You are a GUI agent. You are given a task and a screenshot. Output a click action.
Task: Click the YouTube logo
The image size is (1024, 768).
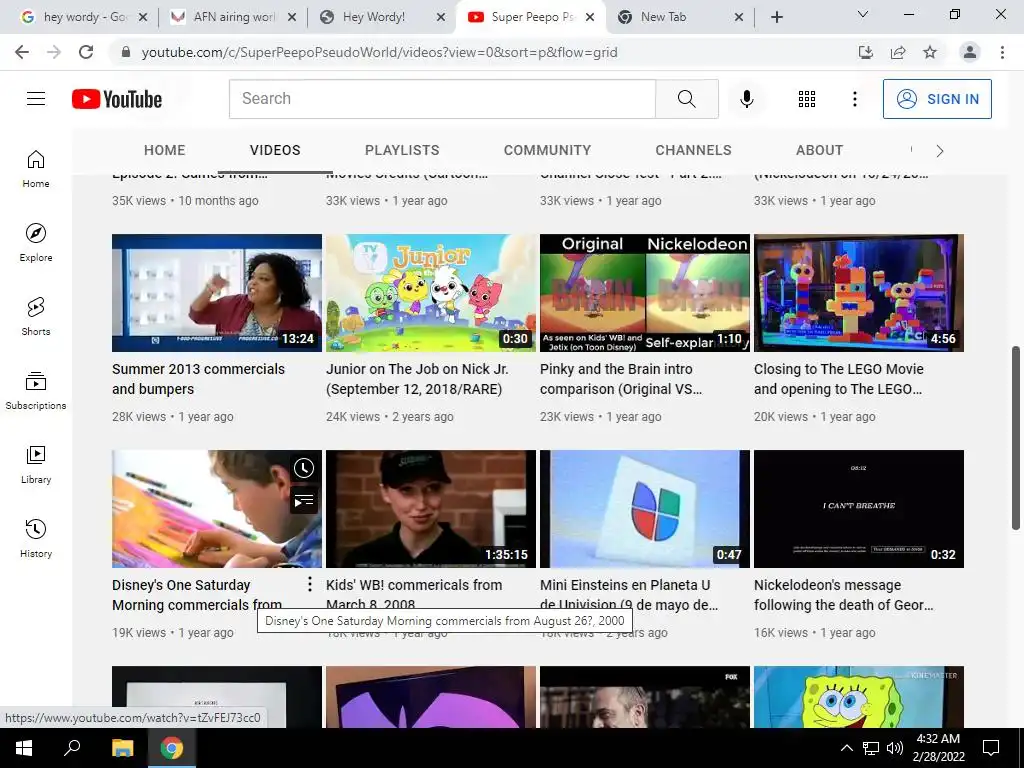coord(117,99)
